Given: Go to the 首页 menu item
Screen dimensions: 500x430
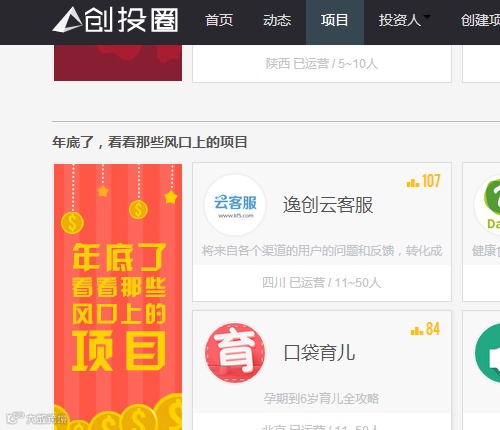Looking at the screenshot, I should point(219,20).
